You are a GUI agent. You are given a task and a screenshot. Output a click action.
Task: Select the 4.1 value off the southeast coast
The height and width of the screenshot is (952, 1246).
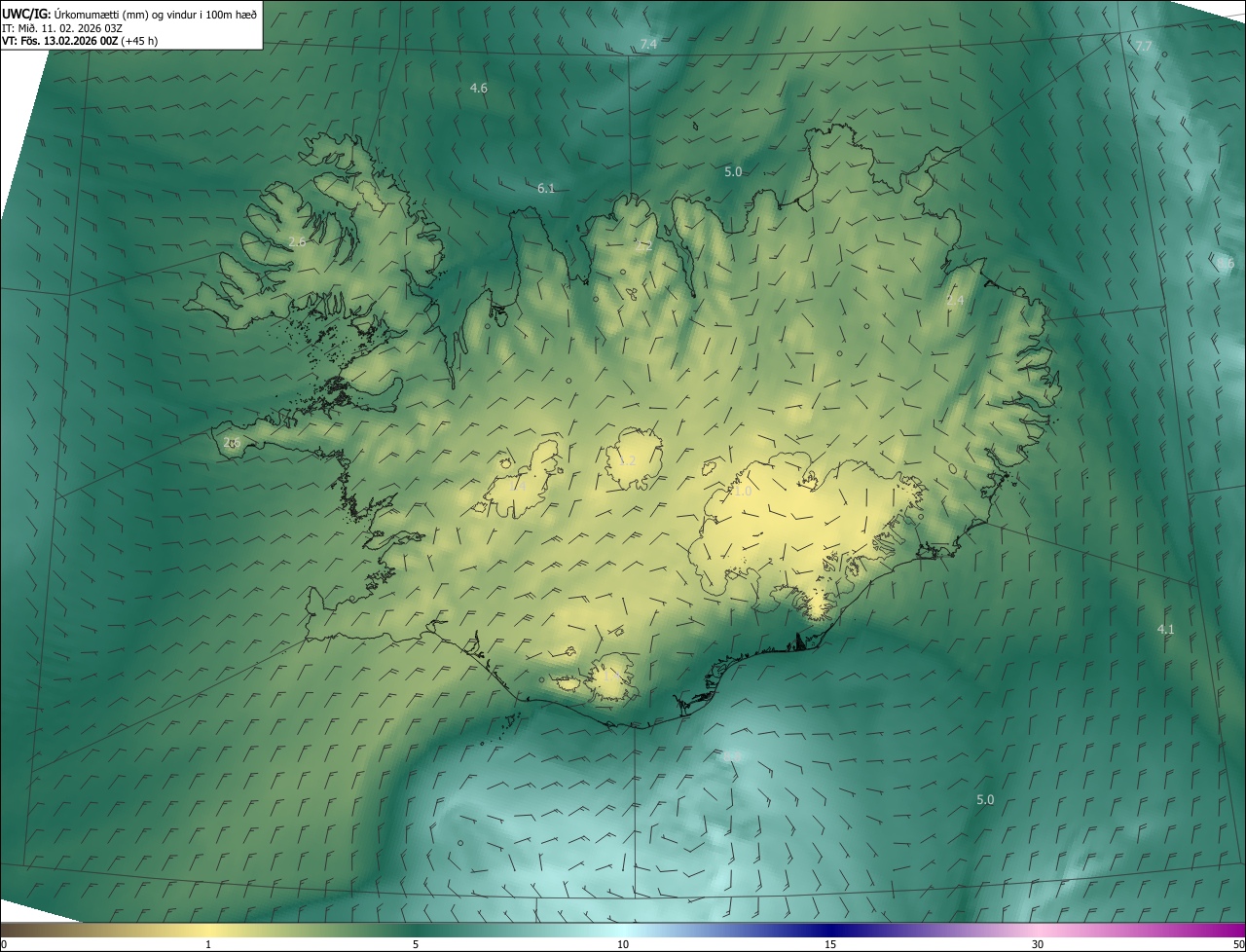(x=1165, y=630)
